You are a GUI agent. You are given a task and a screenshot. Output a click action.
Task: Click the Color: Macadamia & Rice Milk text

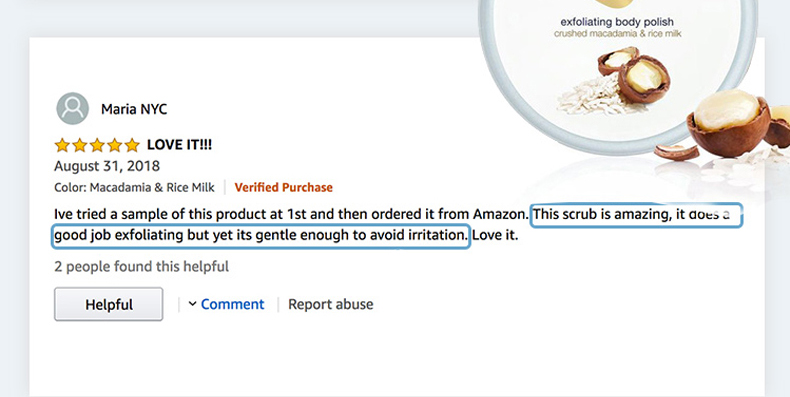coord(135,187)
